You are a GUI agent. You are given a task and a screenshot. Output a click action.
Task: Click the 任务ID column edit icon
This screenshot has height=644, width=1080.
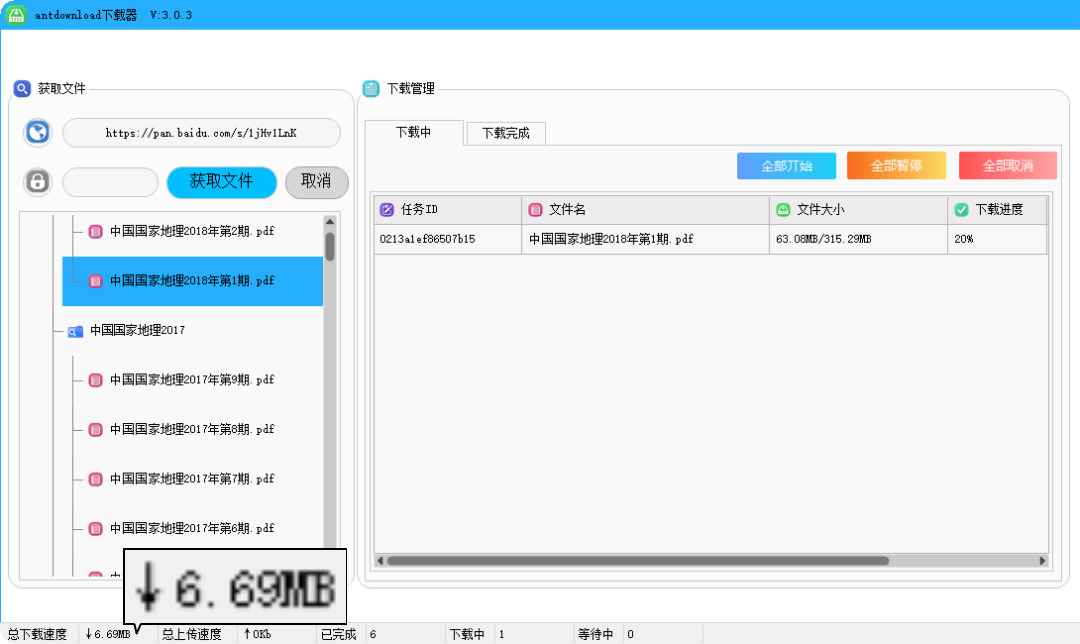pos(387,210)
